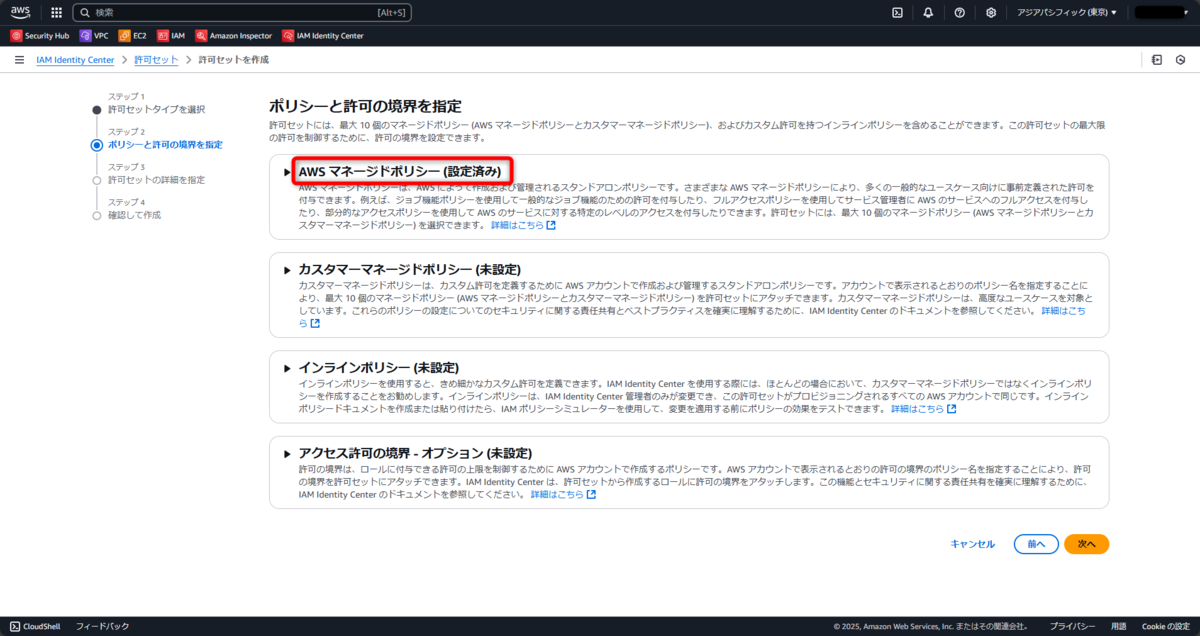Open the help panel icon near breadcrumb right
Viewport: 1200px width, 636px height.
[1156, 60]
